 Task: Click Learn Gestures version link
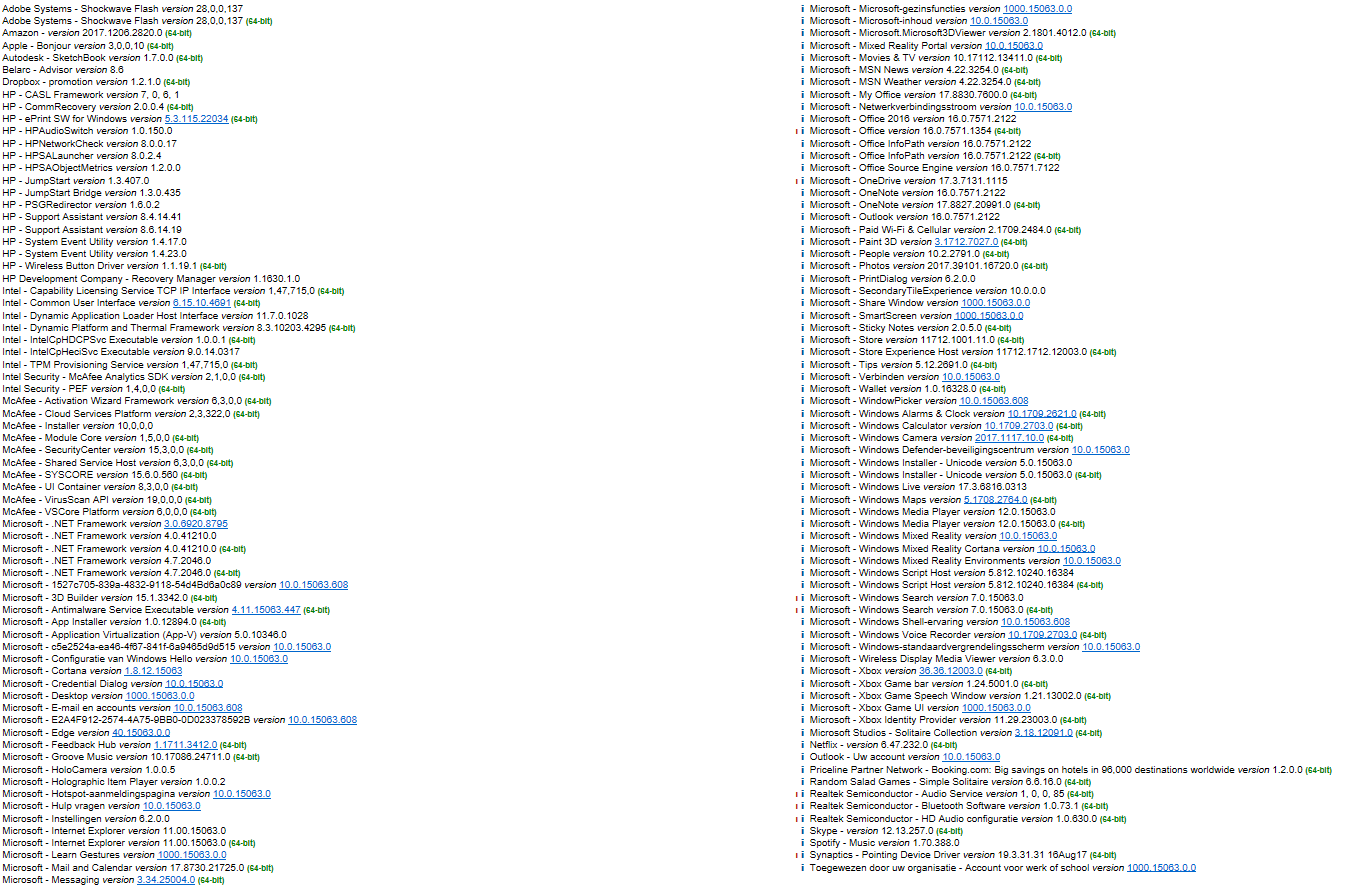click(x=192, y=856)
